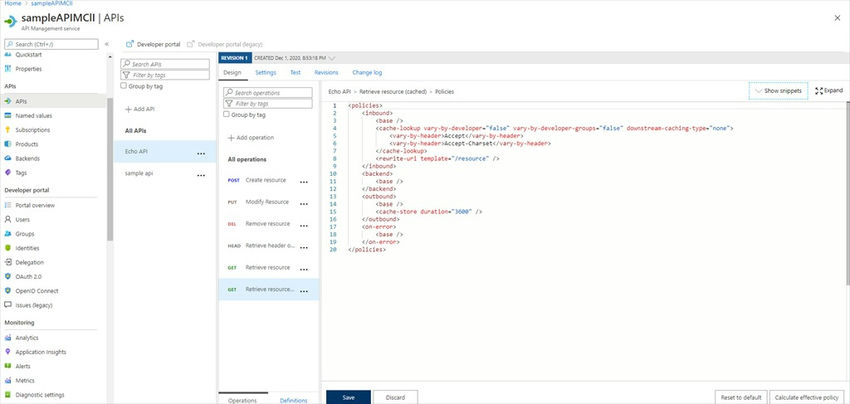Open Diagnostic settings
850x404 pixels.
pyautogui.click(x=40, y=395)
